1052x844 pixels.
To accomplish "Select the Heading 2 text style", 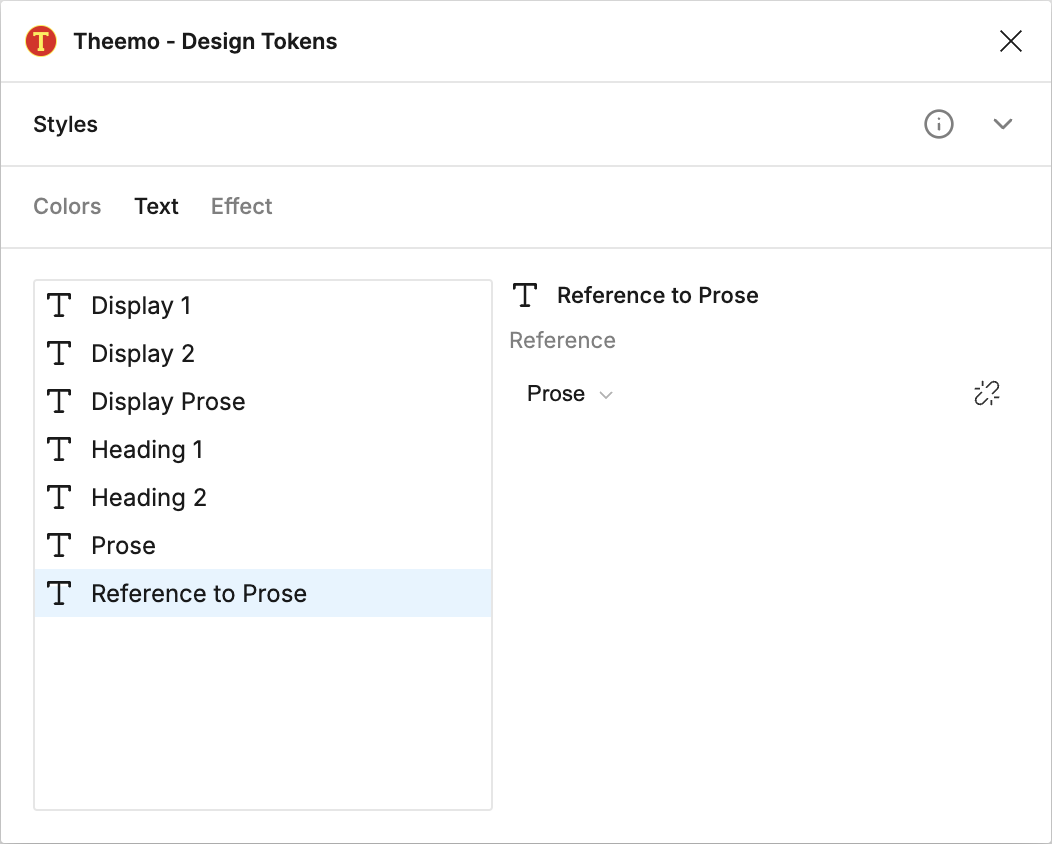I will pyautogui.click(x=149, y=498).
